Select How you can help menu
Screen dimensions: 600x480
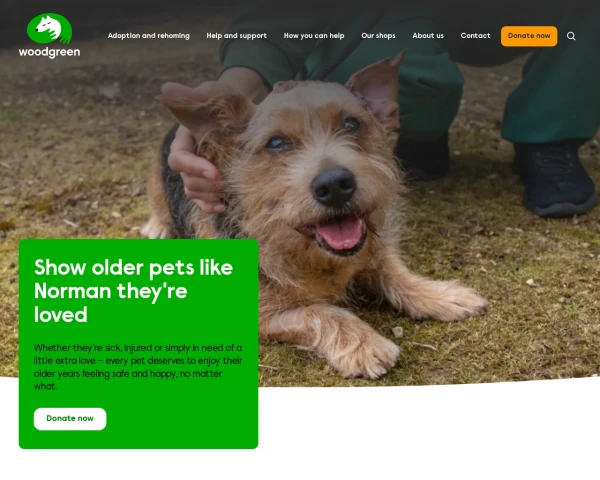click(x=314, y=36)
